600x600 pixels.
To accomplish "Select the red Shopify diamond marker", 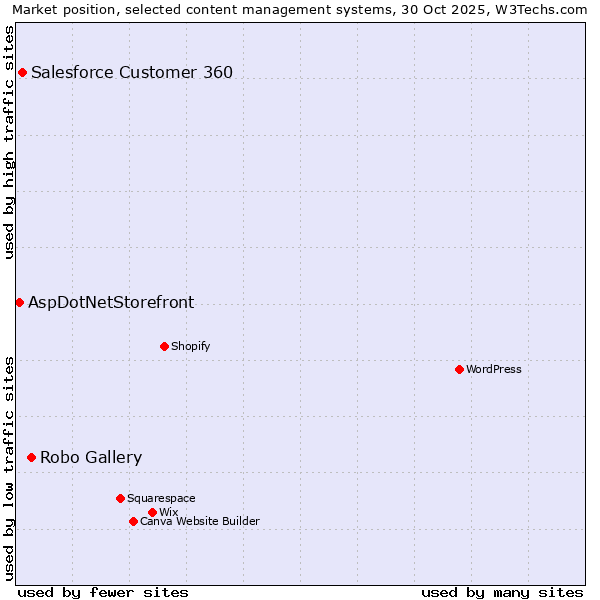I will pyautogui.click(x=164, y=346).
